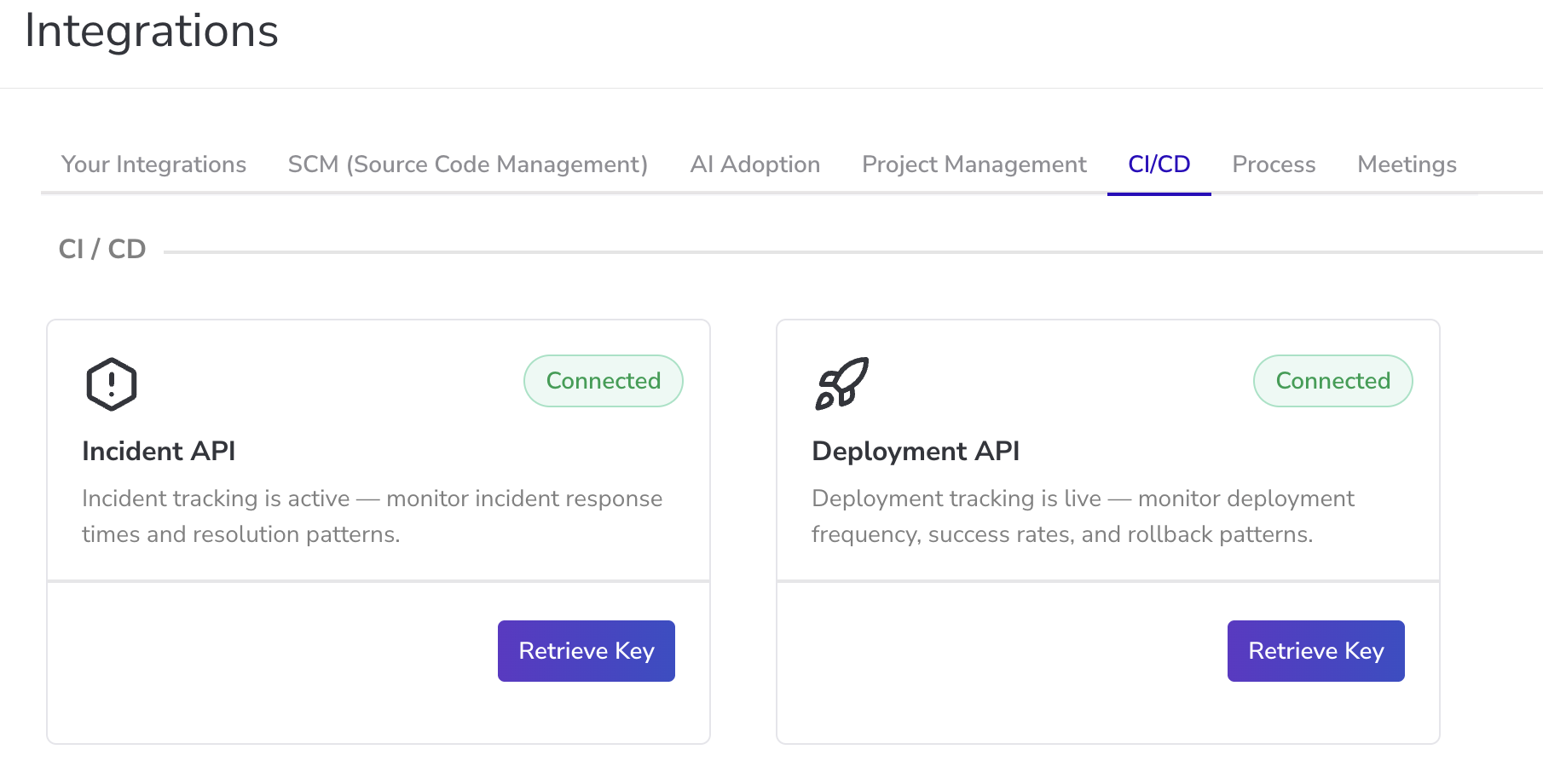This screenshot has width=1543, height=784.
Task: Click the Incident tracking description text
Action: [372, 516]
